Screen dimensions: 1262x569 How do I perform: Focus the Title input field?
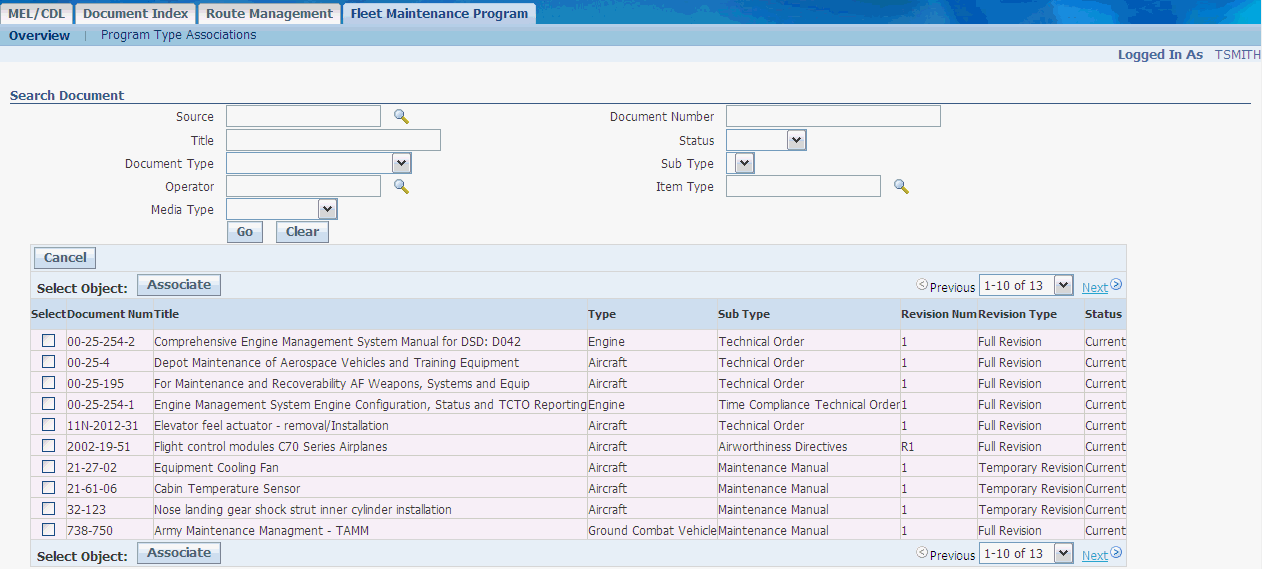point(334,140)
